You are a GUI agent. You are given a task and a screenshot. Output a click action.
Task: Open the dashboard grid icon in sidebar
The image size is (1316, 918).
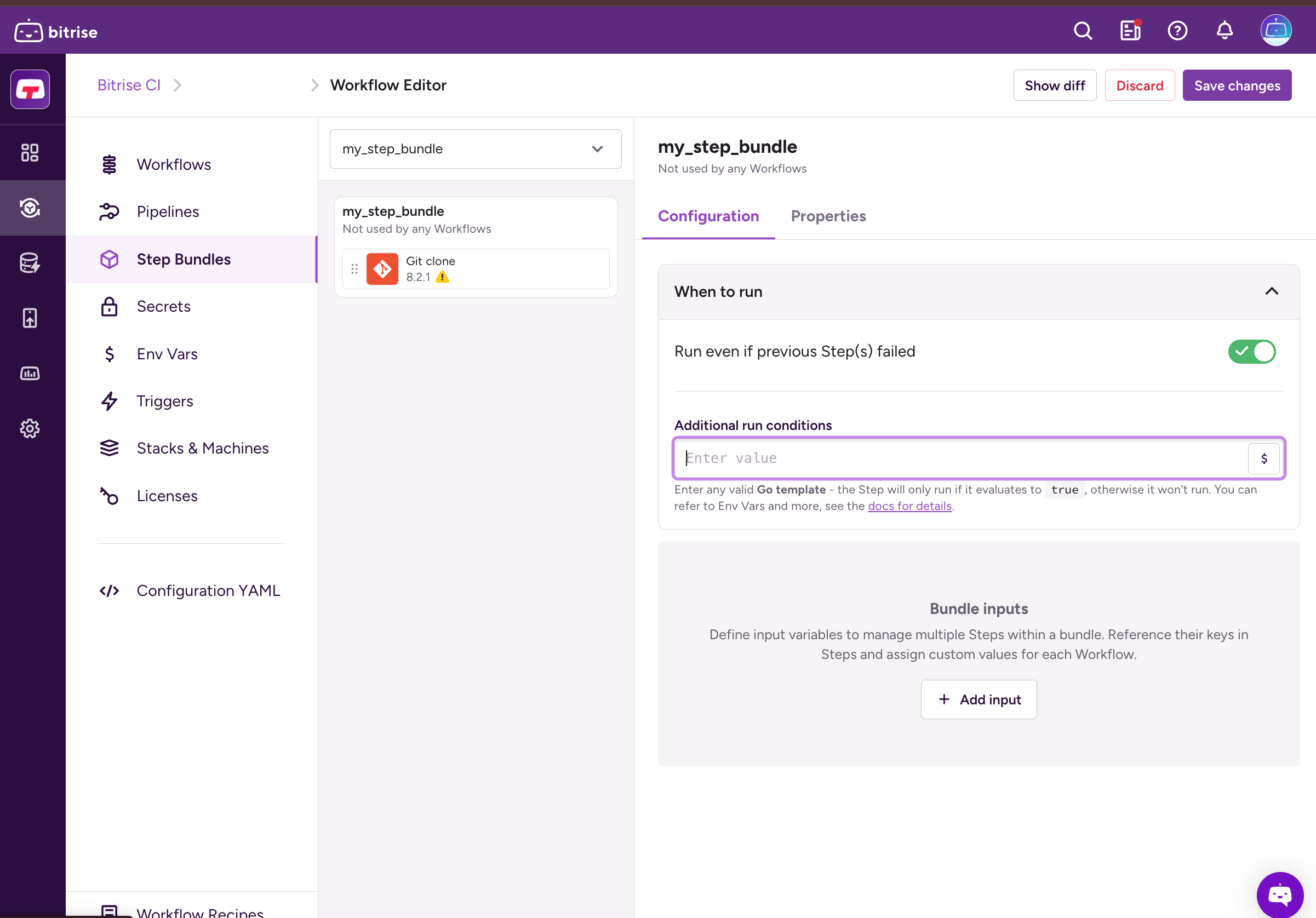tap(30, 152)
